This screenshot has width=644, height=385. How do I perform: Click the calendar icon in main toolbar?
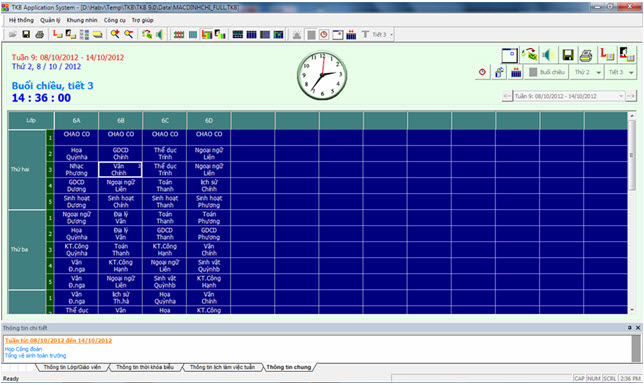(351, 35)
